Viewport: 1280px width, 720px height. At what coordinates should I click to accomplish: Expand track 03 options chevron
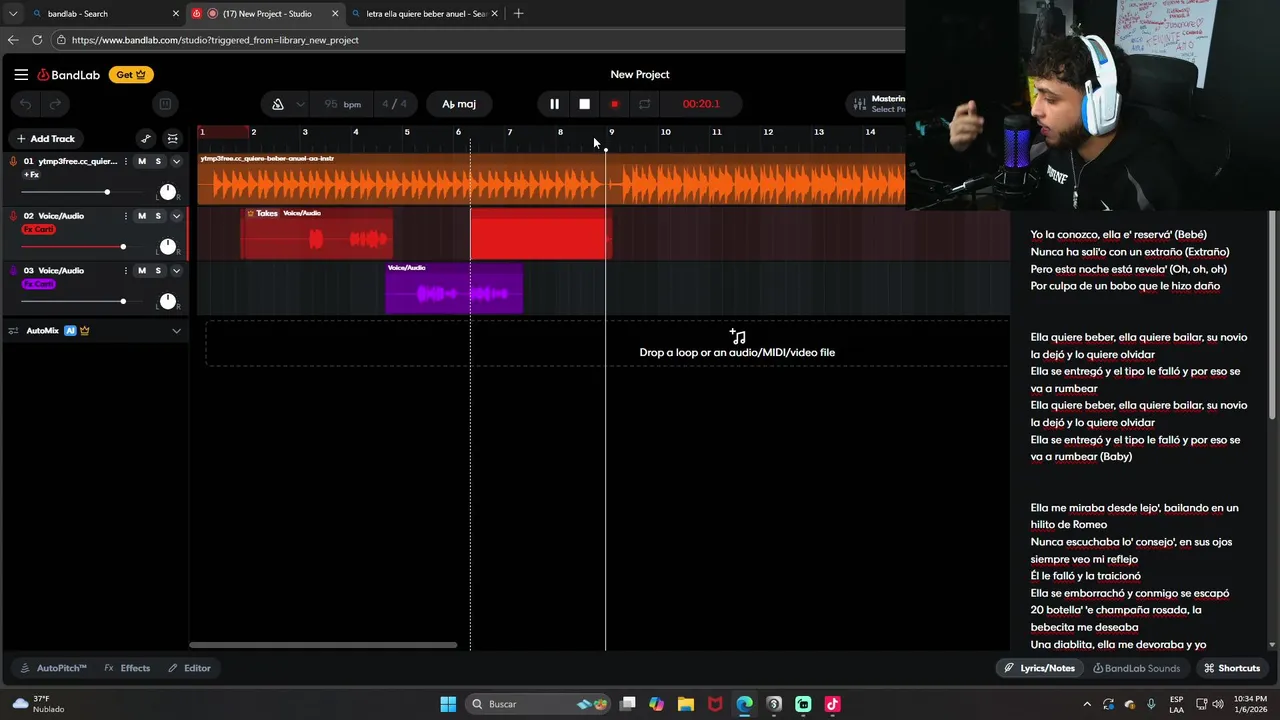coord(176,271)
